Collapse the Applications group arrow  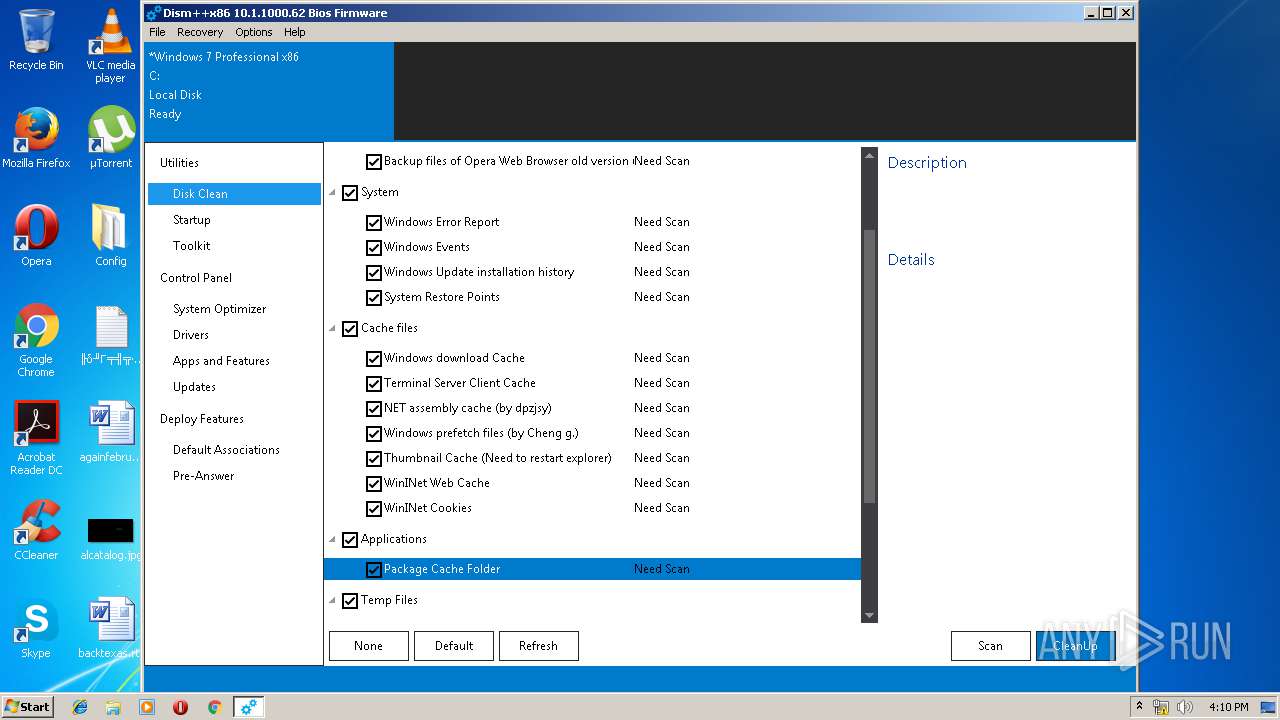click(333, 539)
